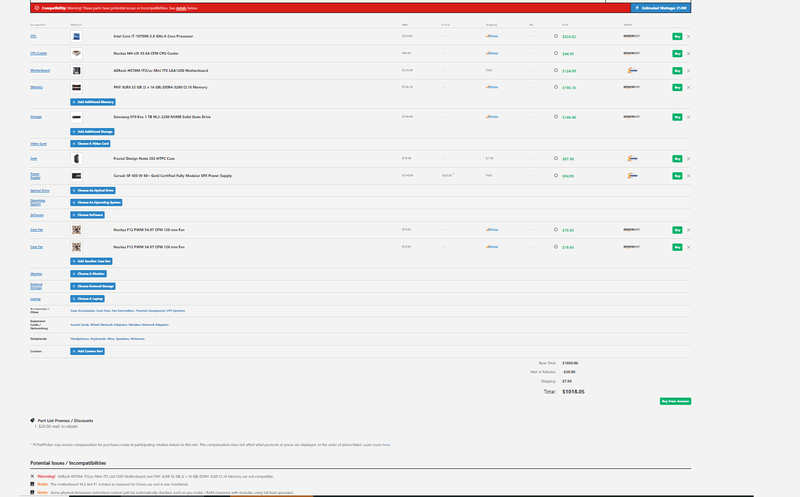Open the Samsung 970 Evo thumbnail

(76, 117)
